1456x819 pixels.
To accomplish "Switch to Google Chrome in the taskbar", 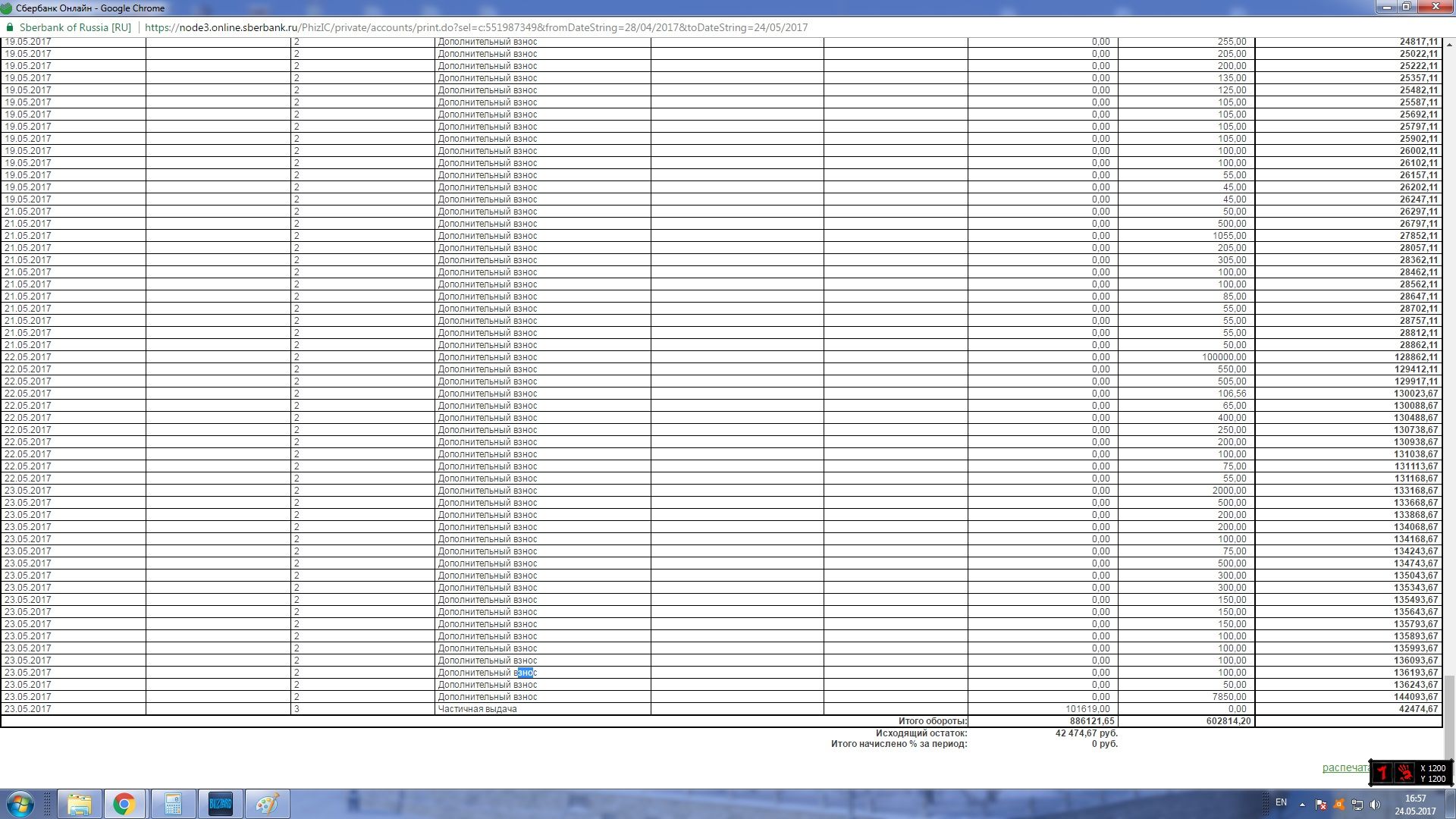I will (126, 804).
